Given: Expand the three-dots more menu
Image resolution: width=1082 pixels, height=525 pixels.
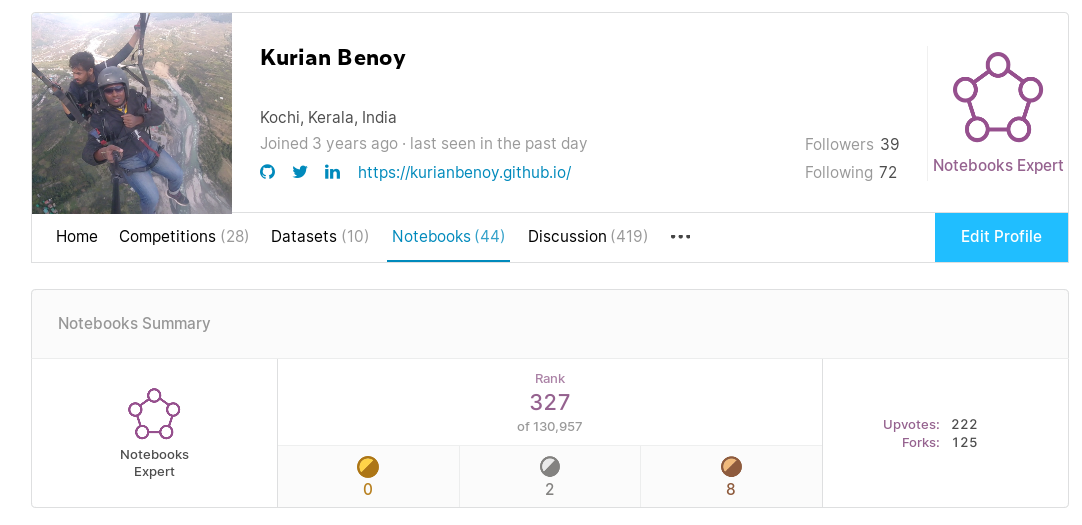Looking at the screenshot, I should [x=681, y=237].
